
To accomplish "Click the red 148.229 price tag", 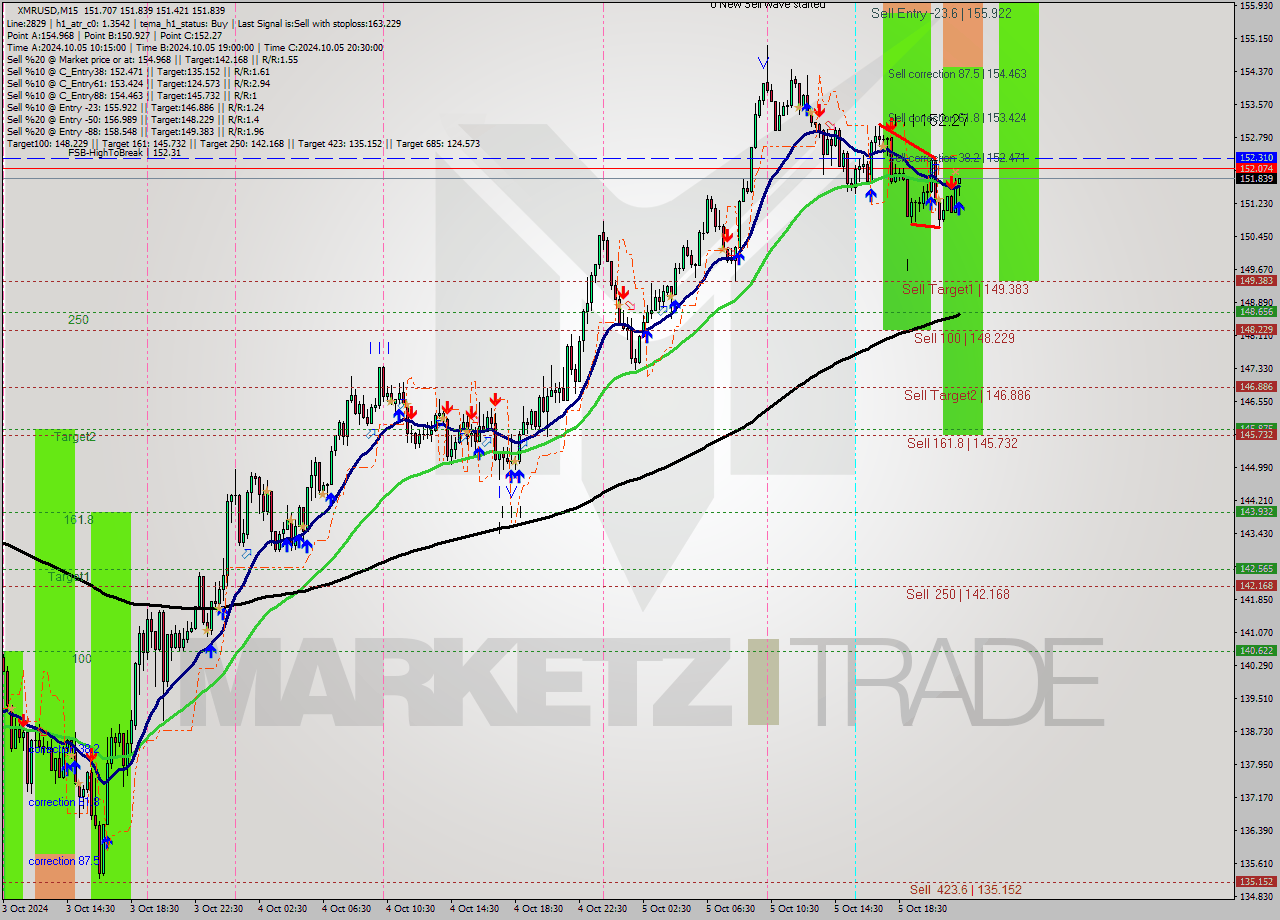I will (1256, 329).
